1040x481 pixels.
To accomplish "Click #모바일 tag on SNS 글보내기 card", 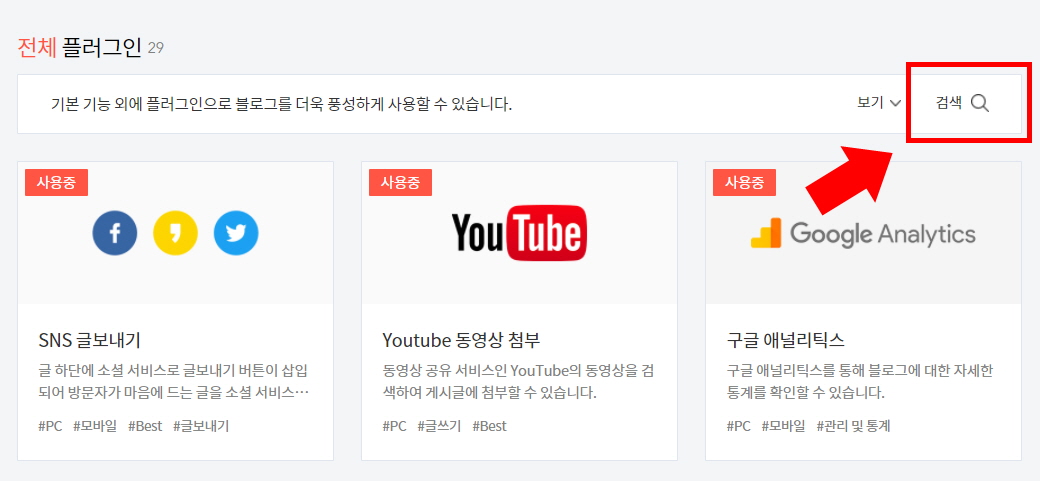I will 95,426.
